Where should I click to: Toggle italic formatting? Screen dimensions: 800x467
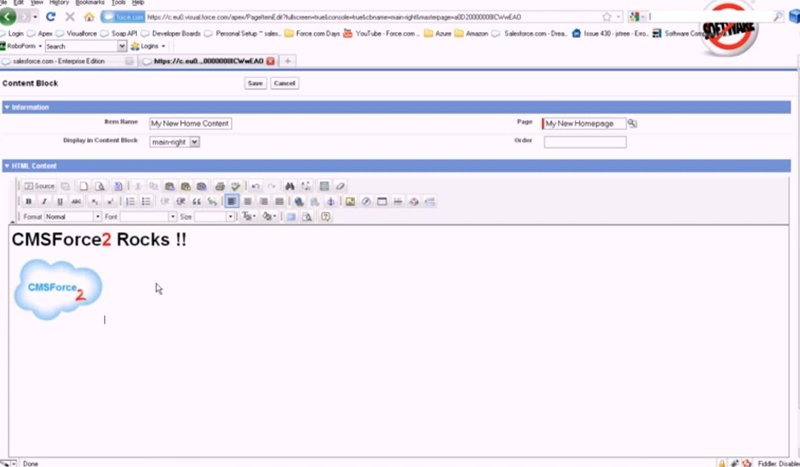[x=44, y=202]
